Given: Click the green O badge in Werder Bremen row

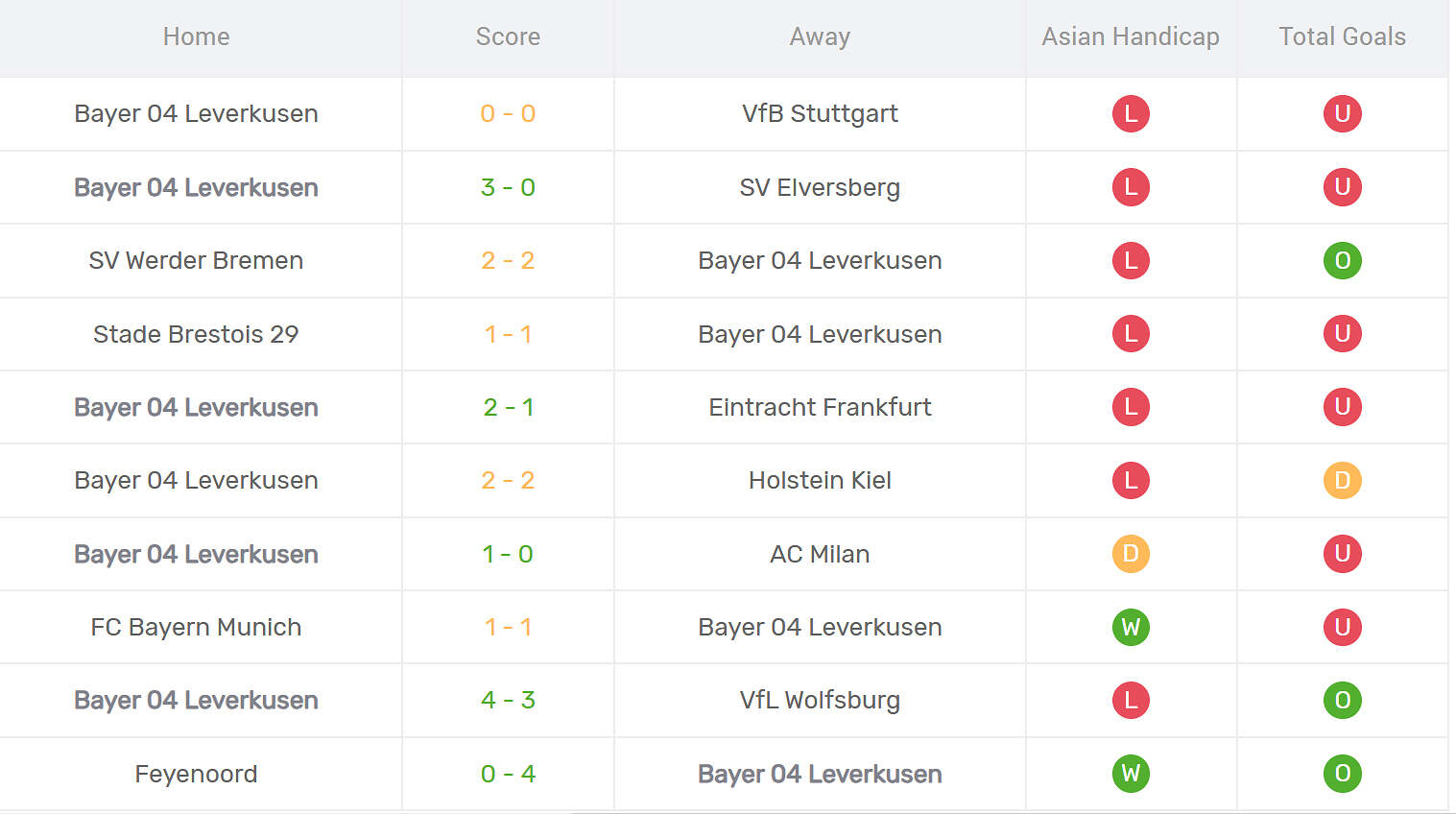Looking at the screenshot, I should point(1342,260).
